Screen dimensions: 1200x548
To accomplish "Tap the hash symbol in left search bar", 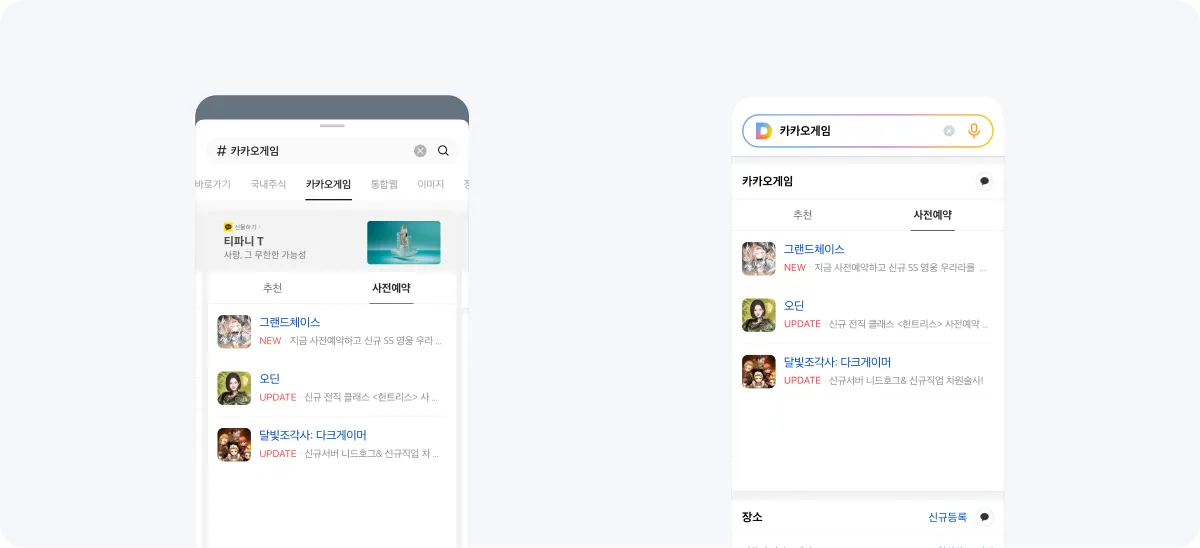I will (x=221, y=151).
